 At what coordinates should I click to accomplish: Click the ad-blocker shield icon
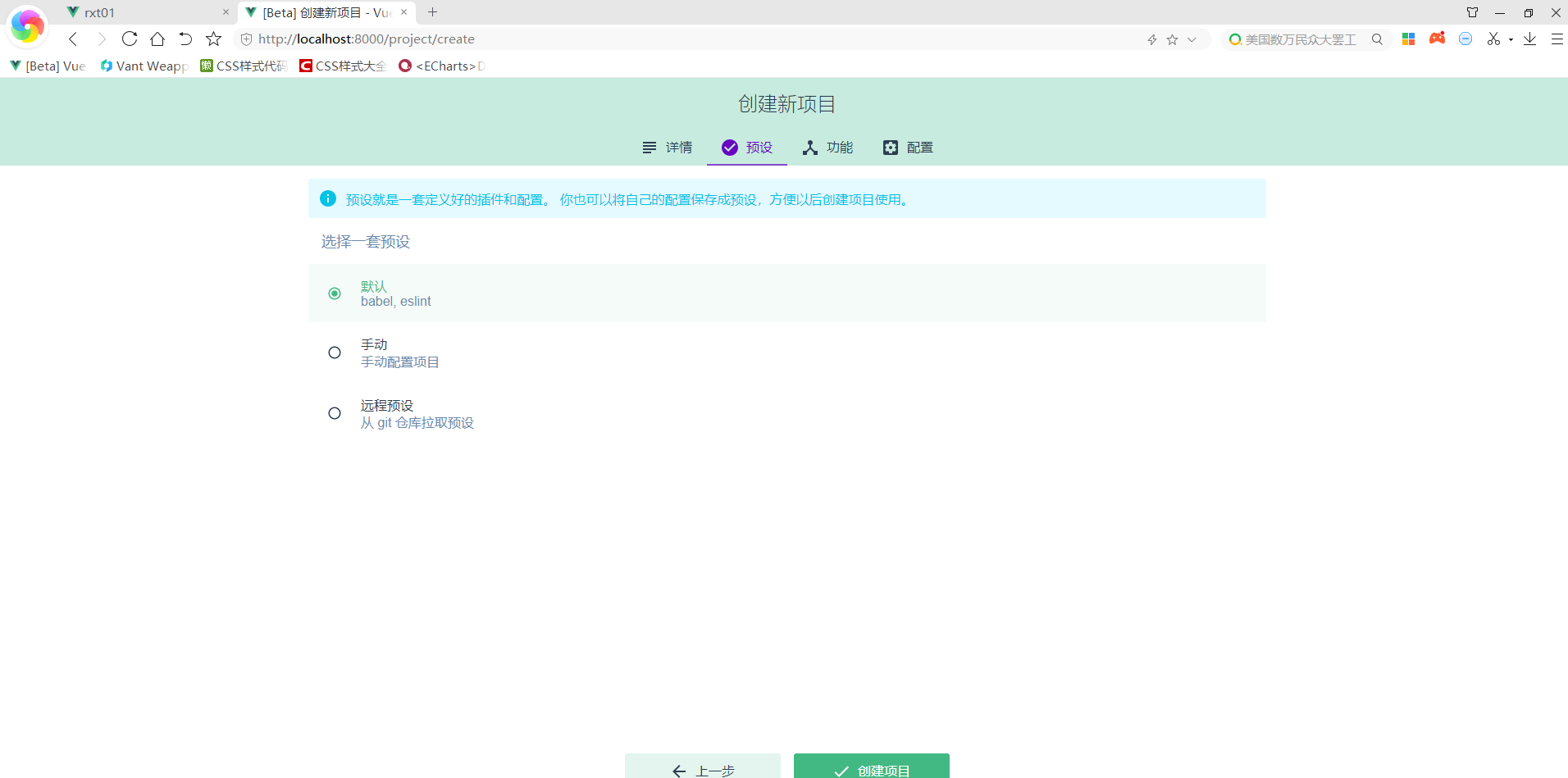[x=1465, y=39]
